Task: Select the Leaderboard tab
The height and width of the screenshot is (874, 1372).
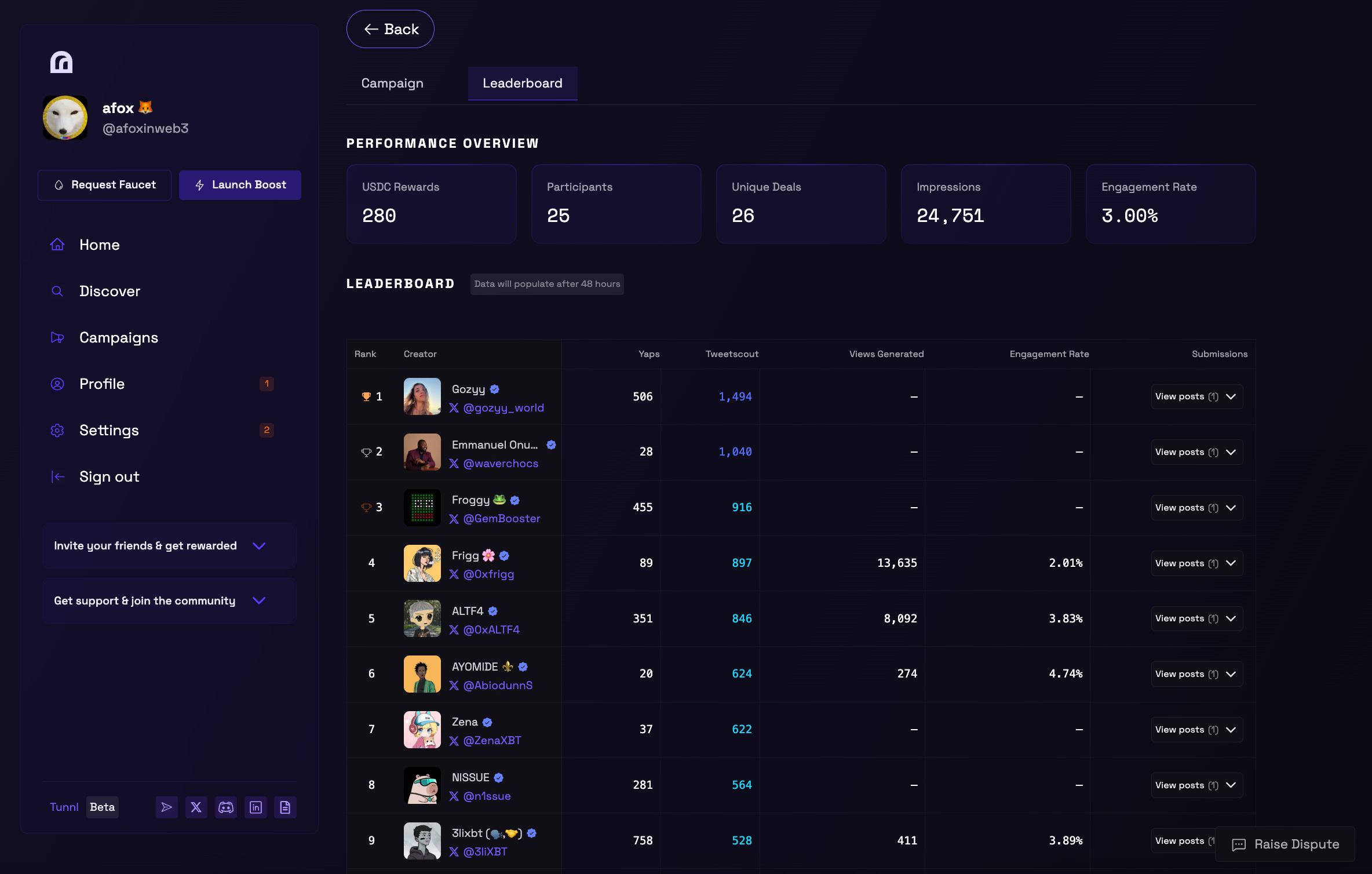Action: click(x=522, y=83)
